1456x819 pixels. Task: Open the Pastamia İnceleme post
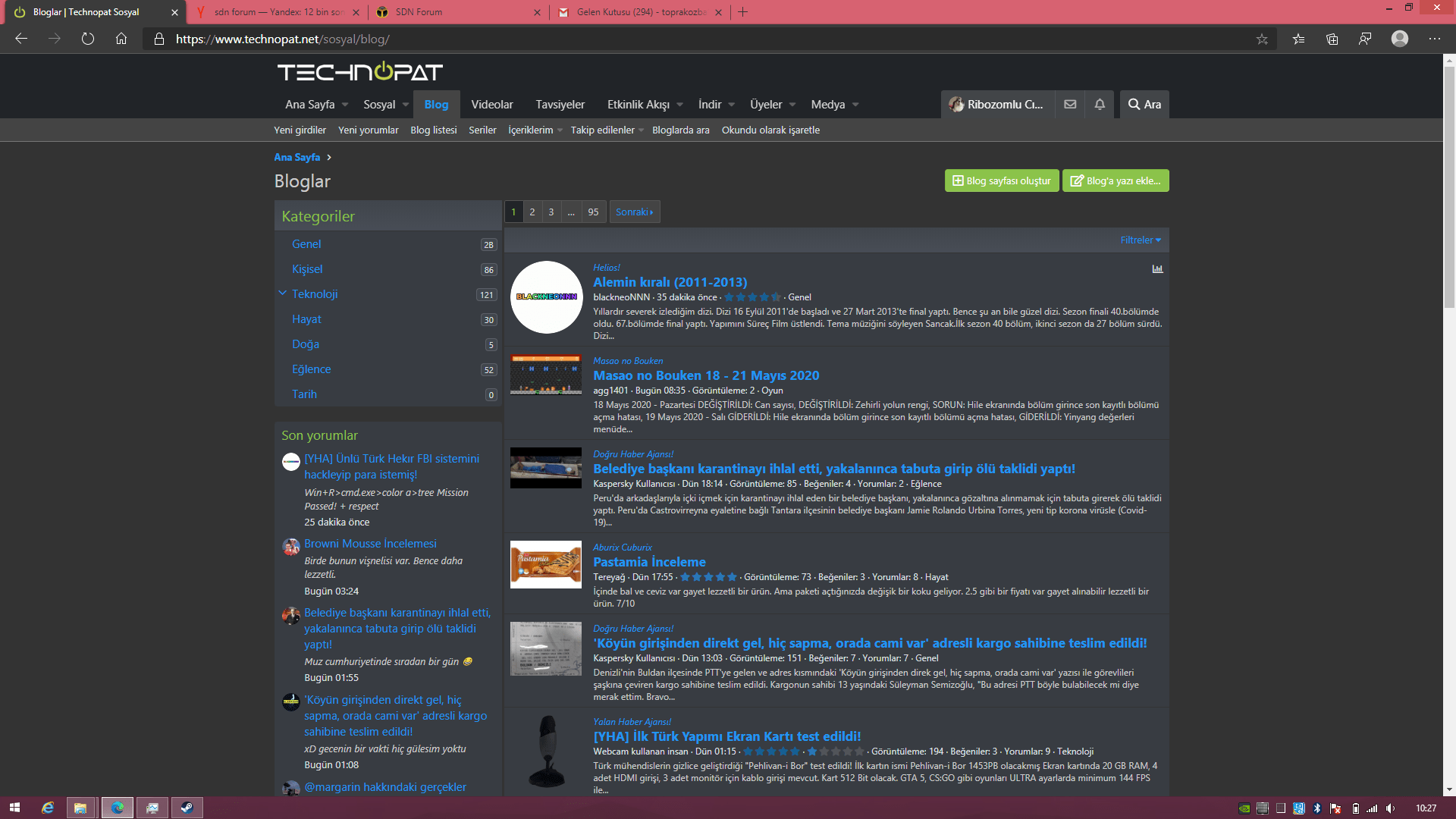click(649, 562)
